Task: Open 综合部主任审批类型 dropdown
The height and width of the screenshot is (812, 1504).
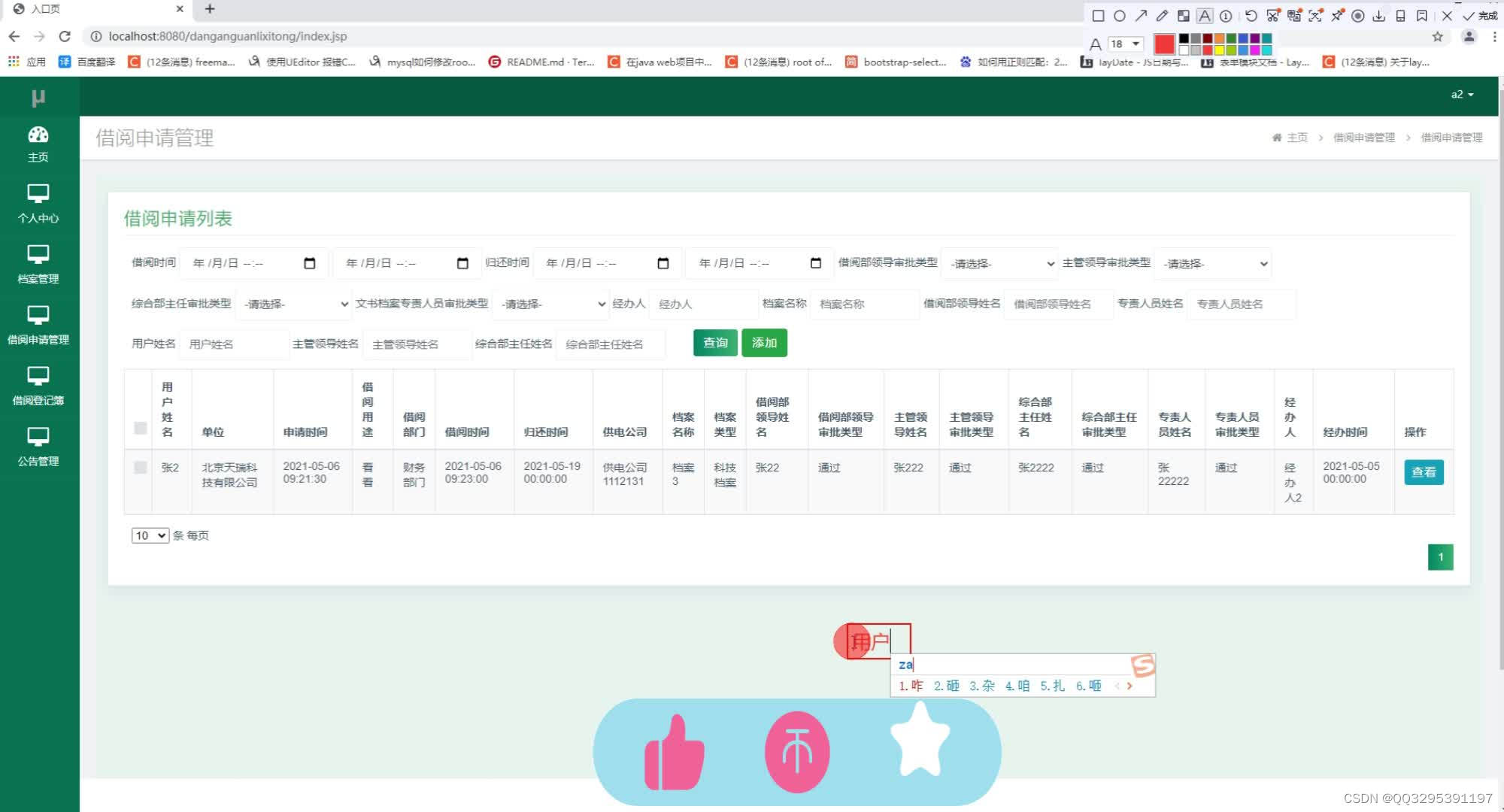Action: click(x=293, y=304)
